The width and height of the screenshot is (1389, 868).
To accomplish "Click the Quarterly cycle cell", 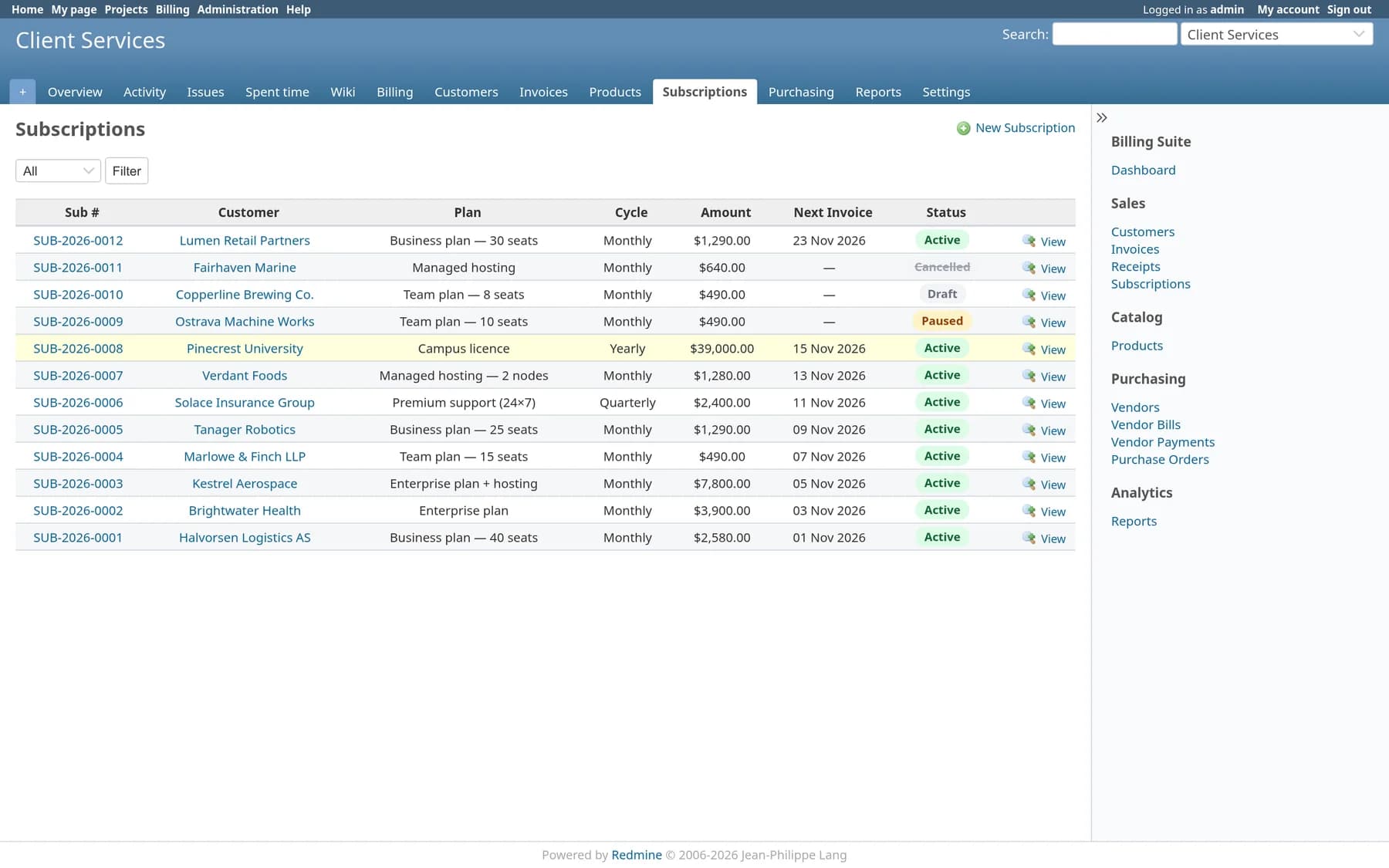I will point(627,403).
